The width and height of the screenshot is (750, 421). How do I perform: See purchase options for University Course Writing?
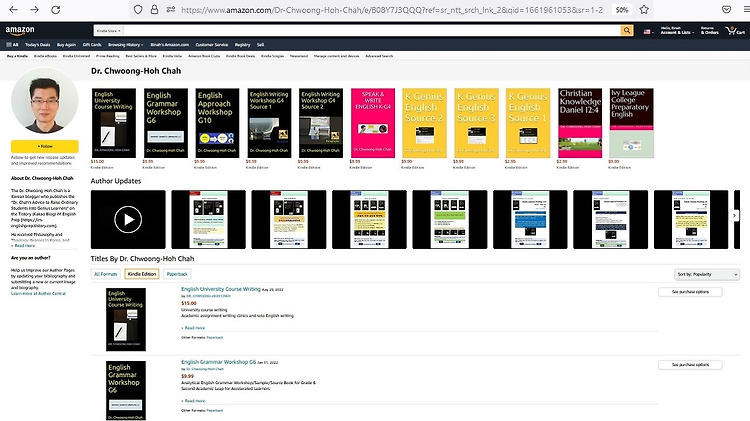pos(690,292)
